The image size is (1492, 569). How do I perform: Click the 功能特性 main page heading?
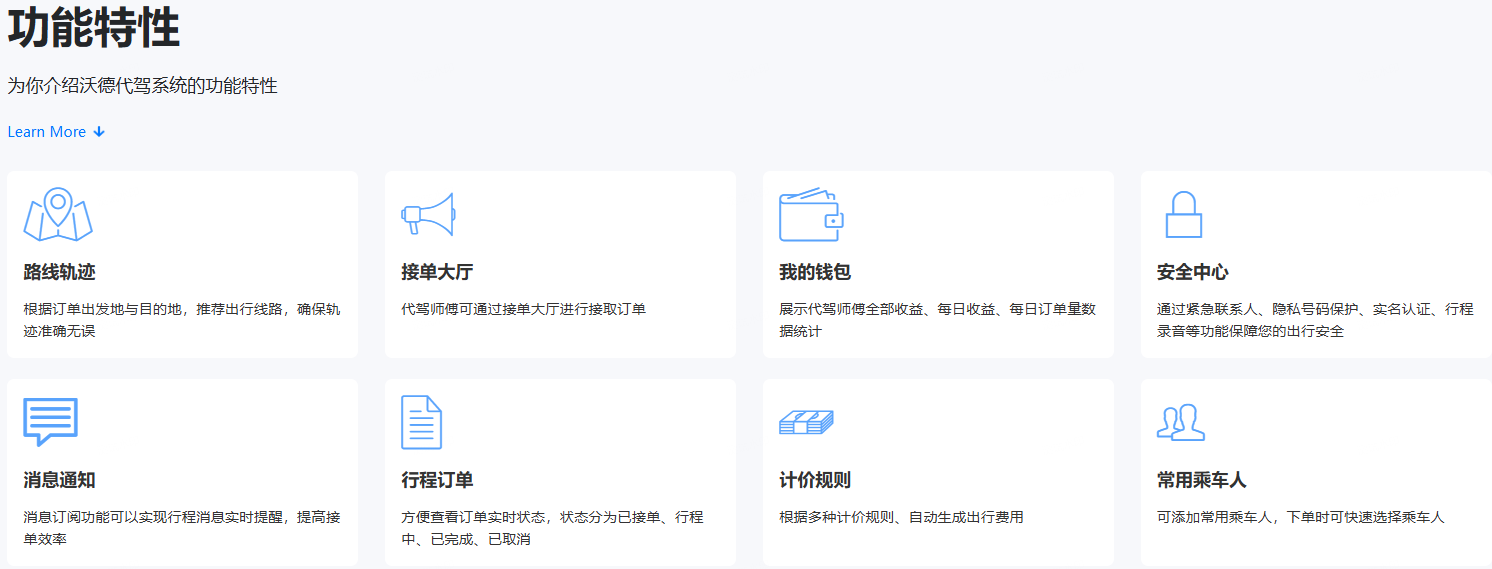(x=94, y=28)
